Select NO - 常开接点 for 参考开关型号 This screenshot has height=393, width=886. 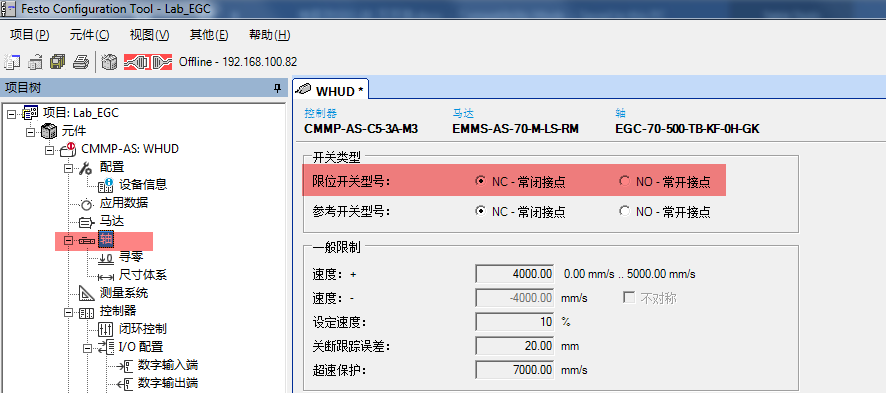coord(624,211)
